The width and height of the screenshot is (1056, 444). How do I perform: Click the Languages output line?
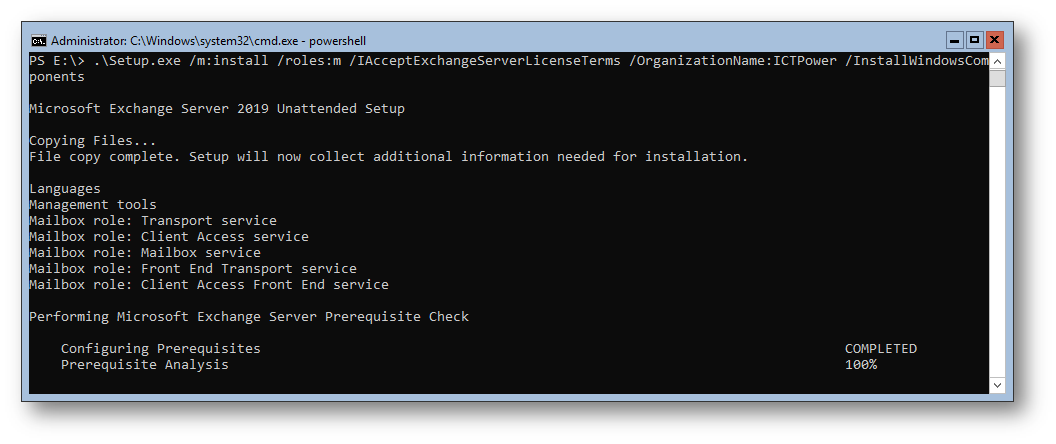tap(65, 188)
